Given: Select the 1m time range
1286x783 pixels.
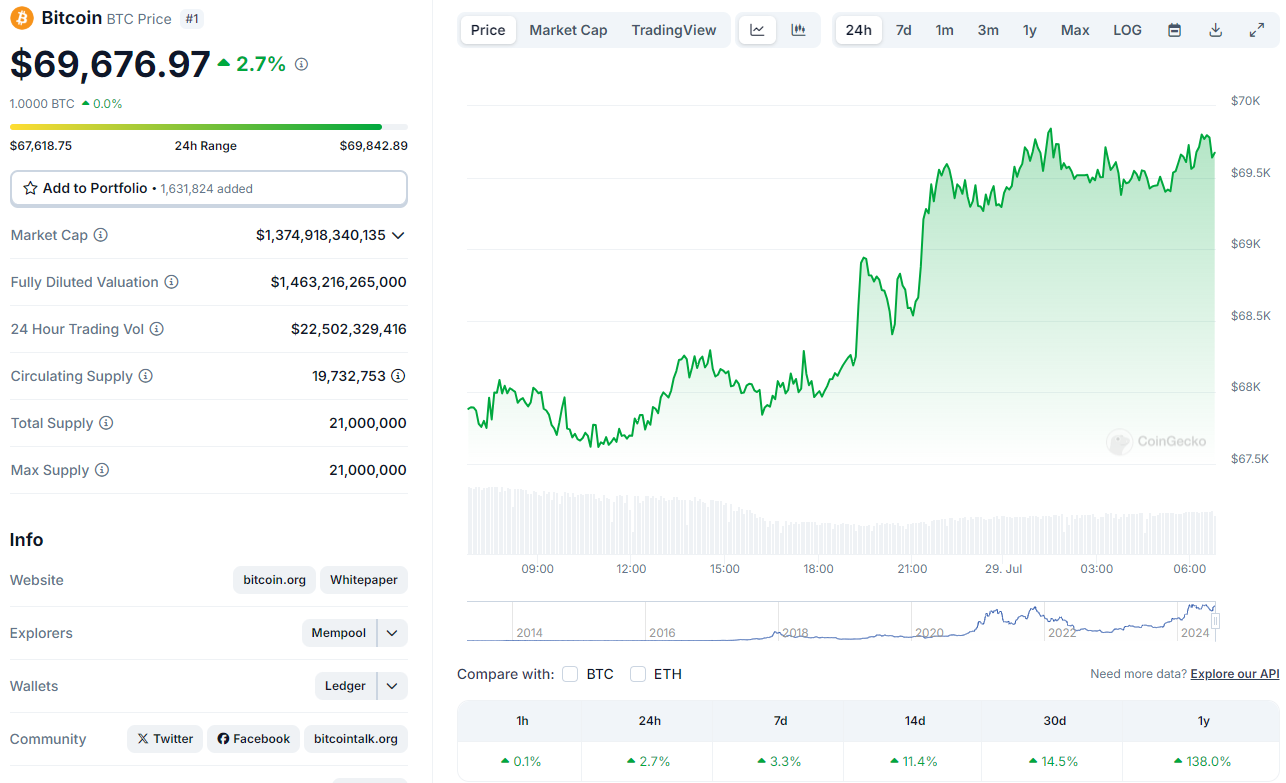Looking at the screenshot, I should (x=944, y=30).
